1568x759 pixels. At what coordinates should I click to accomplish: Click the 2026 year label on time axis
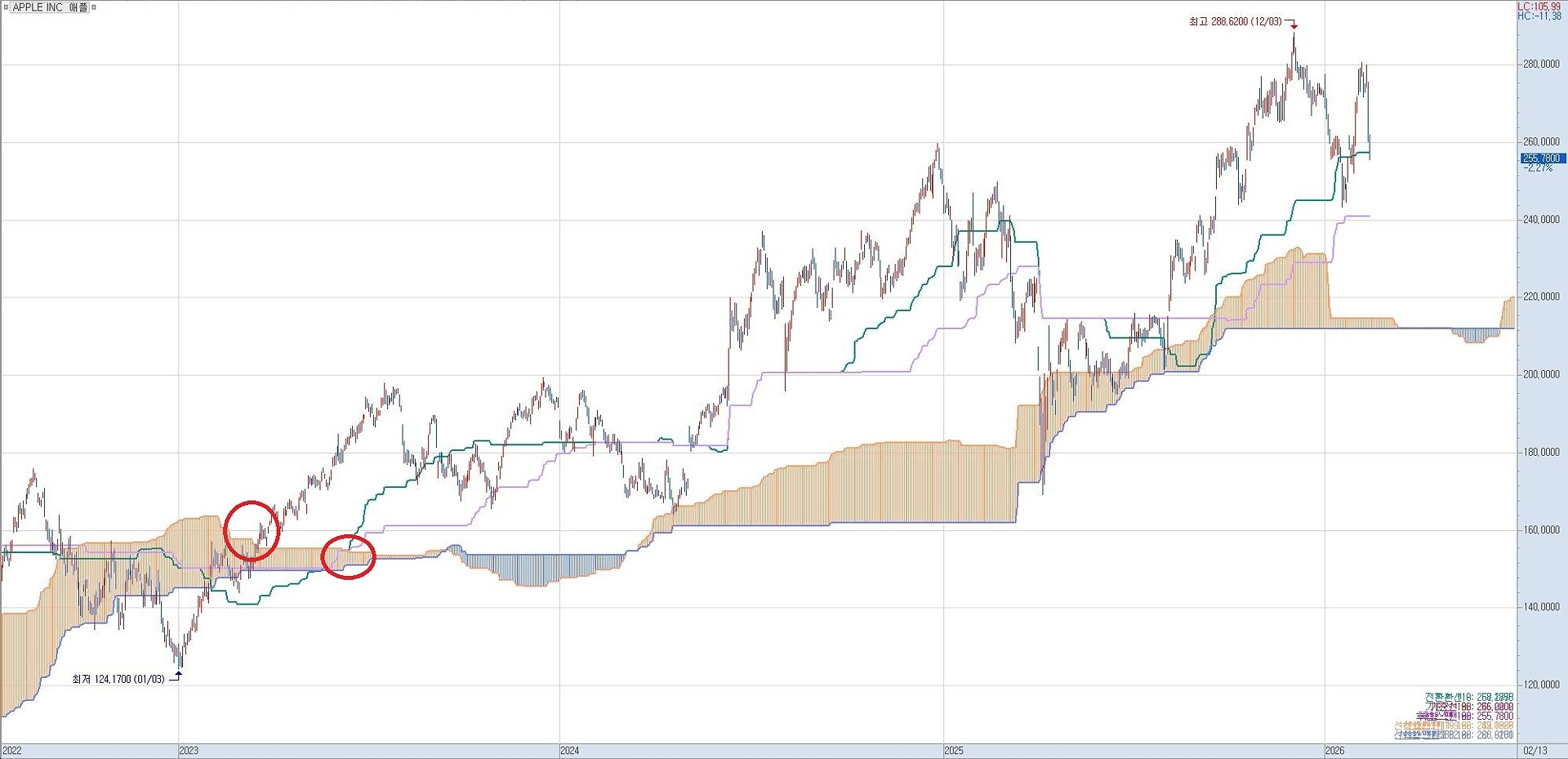pyautogui.click(x=1334, y=751)
